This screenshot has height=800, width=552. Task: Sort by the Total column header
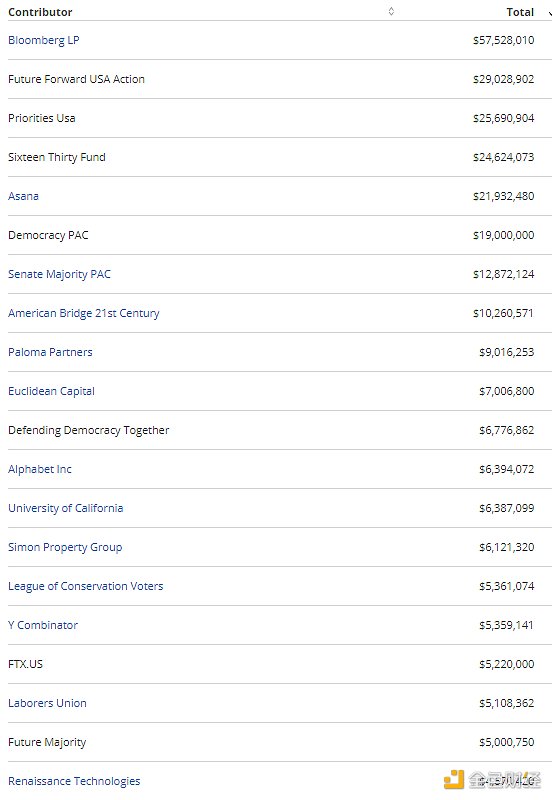tap(520, 12)
